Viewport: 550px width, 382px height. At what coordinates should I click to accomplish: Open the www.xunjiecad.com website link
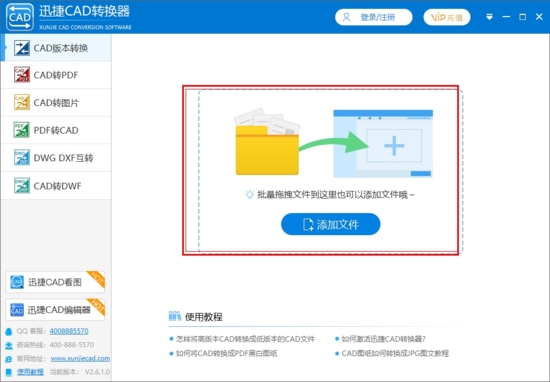pyautogui.click(x=80, y=358)
